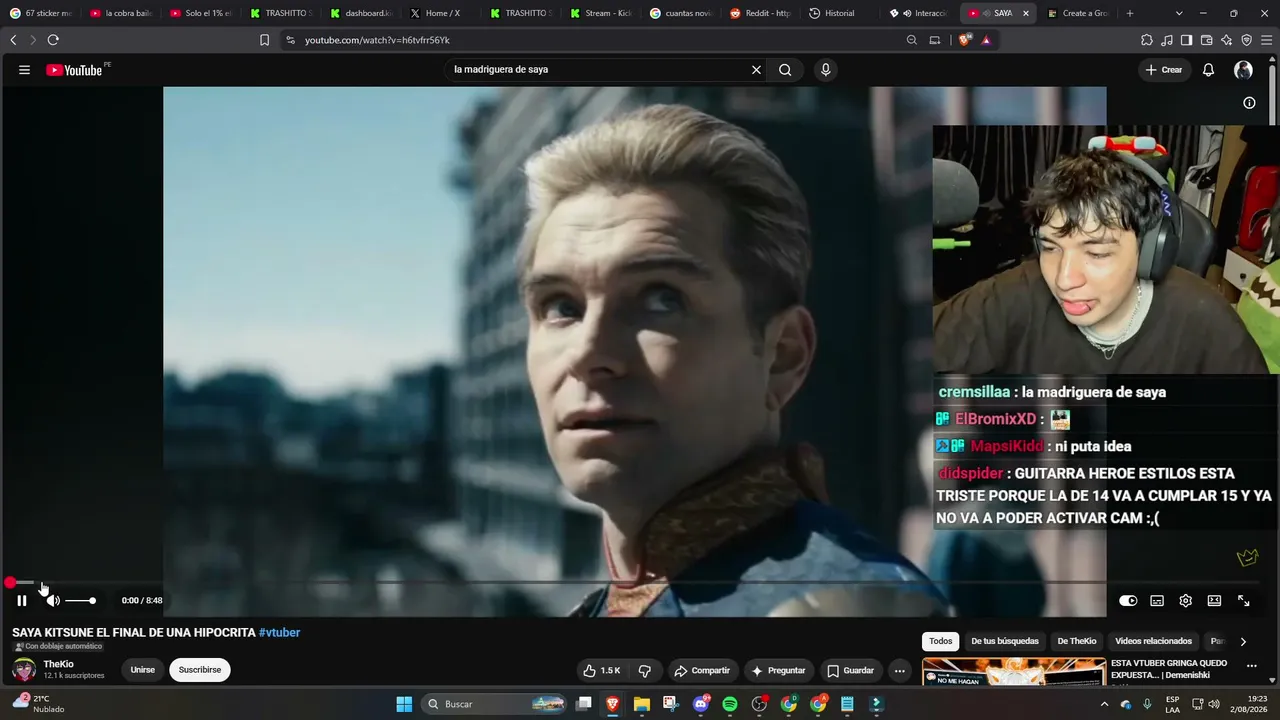The height and width of the screenshot is (720, 1280).
Task: Click the Preguntar button
Action: click(x=778, y=670)
